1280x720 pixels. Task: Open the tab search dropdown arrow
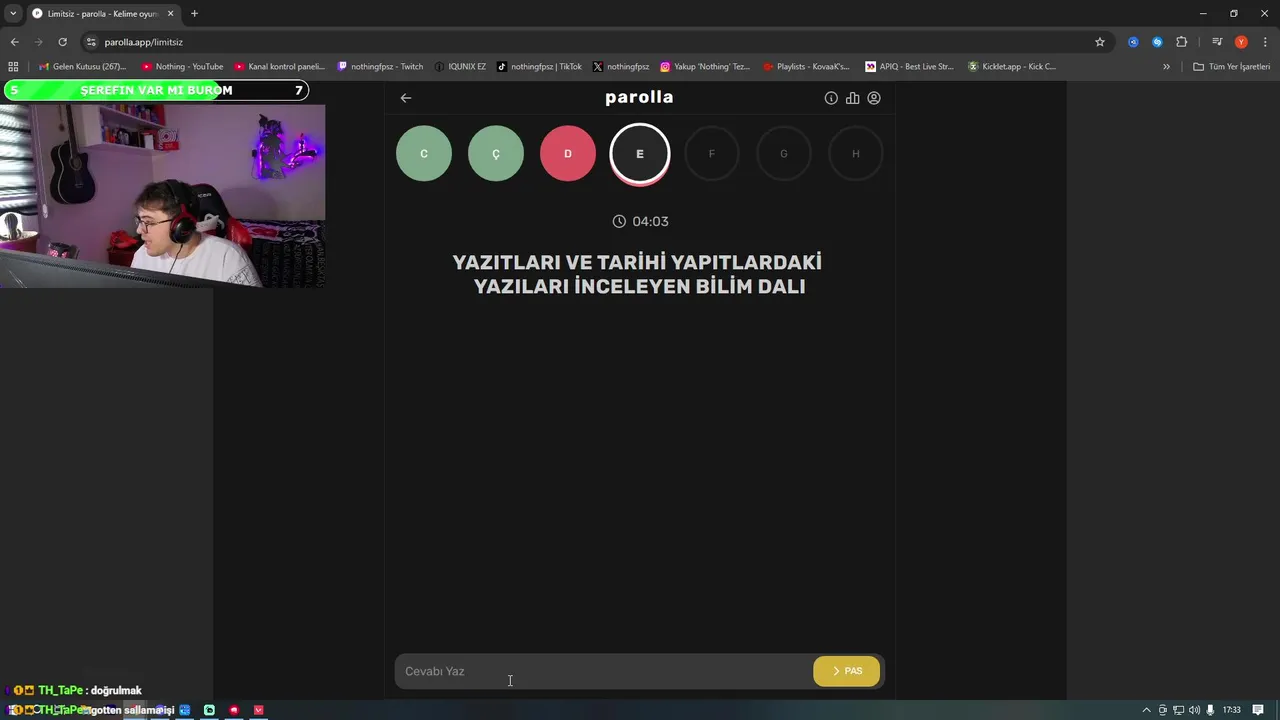pyautogui.click(x=13, y=14)
